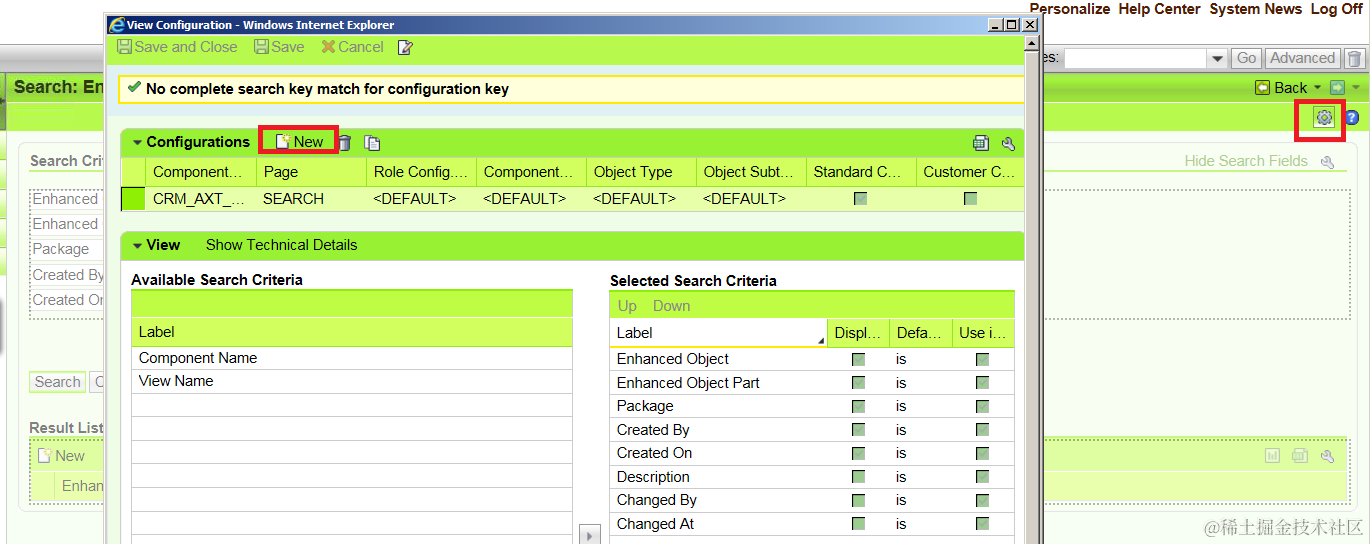Toggle Display checkbox for Enhanced Object Part
This screenshot has height=544, width=1370.
858,383
